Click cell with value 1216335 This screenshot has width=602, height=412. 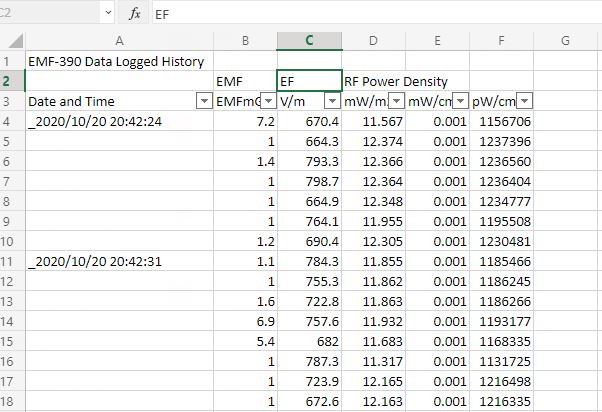501,401
